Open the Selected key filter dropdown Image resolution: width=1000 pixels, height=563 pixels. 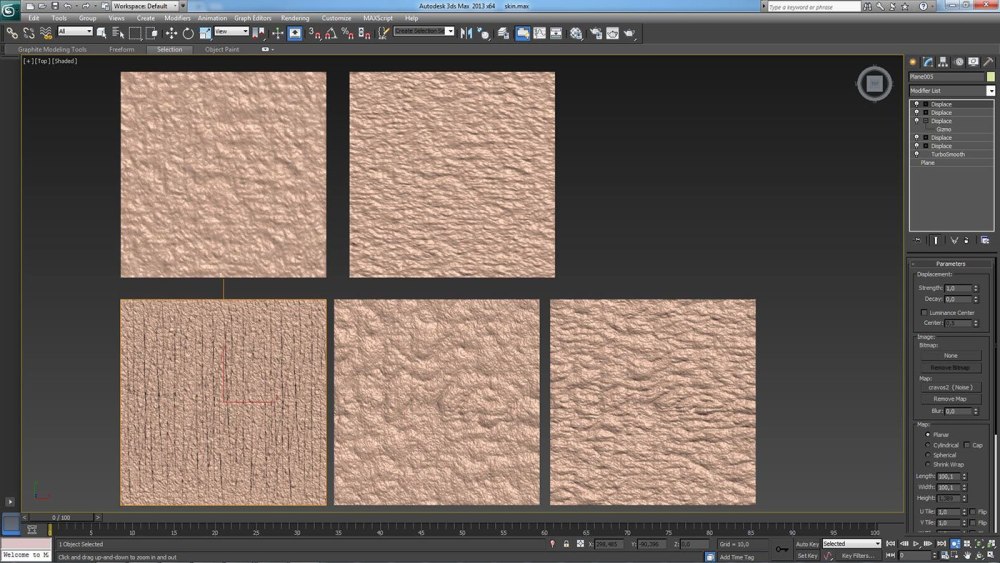[x=851, y=544]
